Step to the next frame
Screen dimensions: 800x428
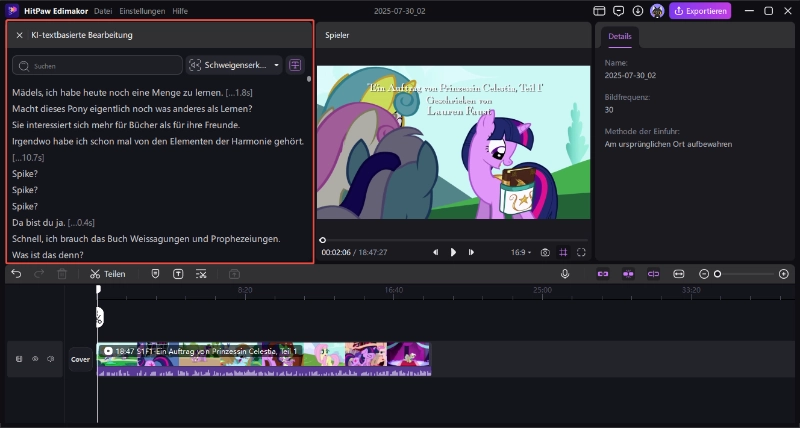pos(471,252)
